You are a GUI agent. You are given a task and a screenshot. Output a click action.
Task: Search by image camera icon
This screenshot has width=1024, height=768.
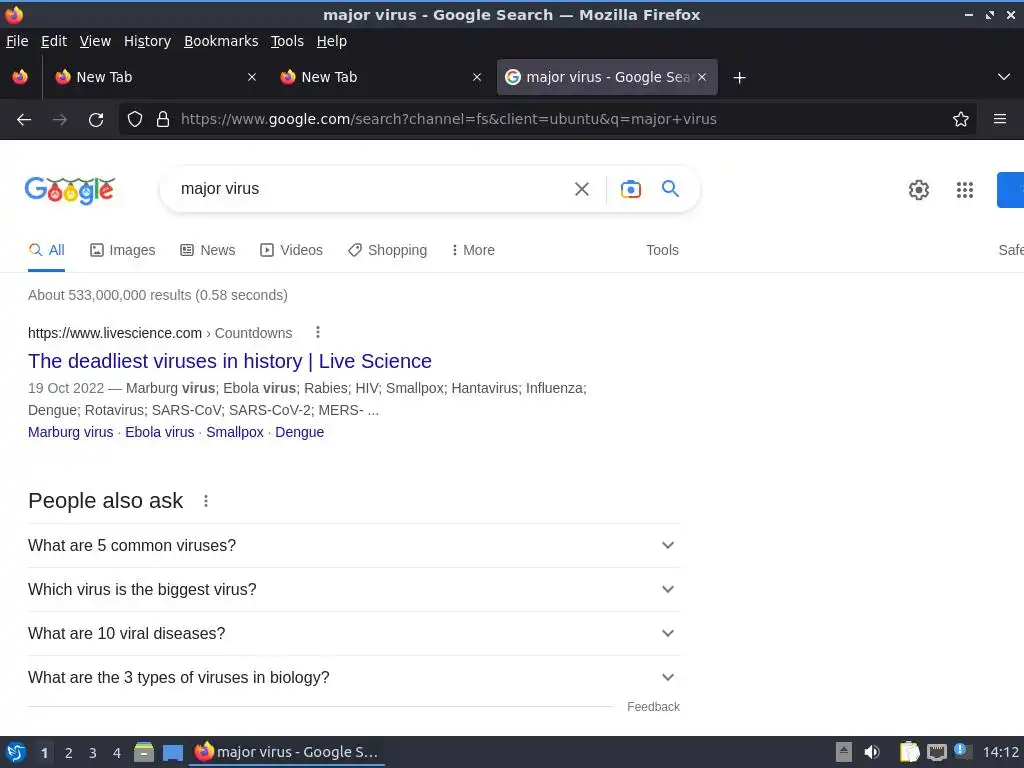(630, 189)
